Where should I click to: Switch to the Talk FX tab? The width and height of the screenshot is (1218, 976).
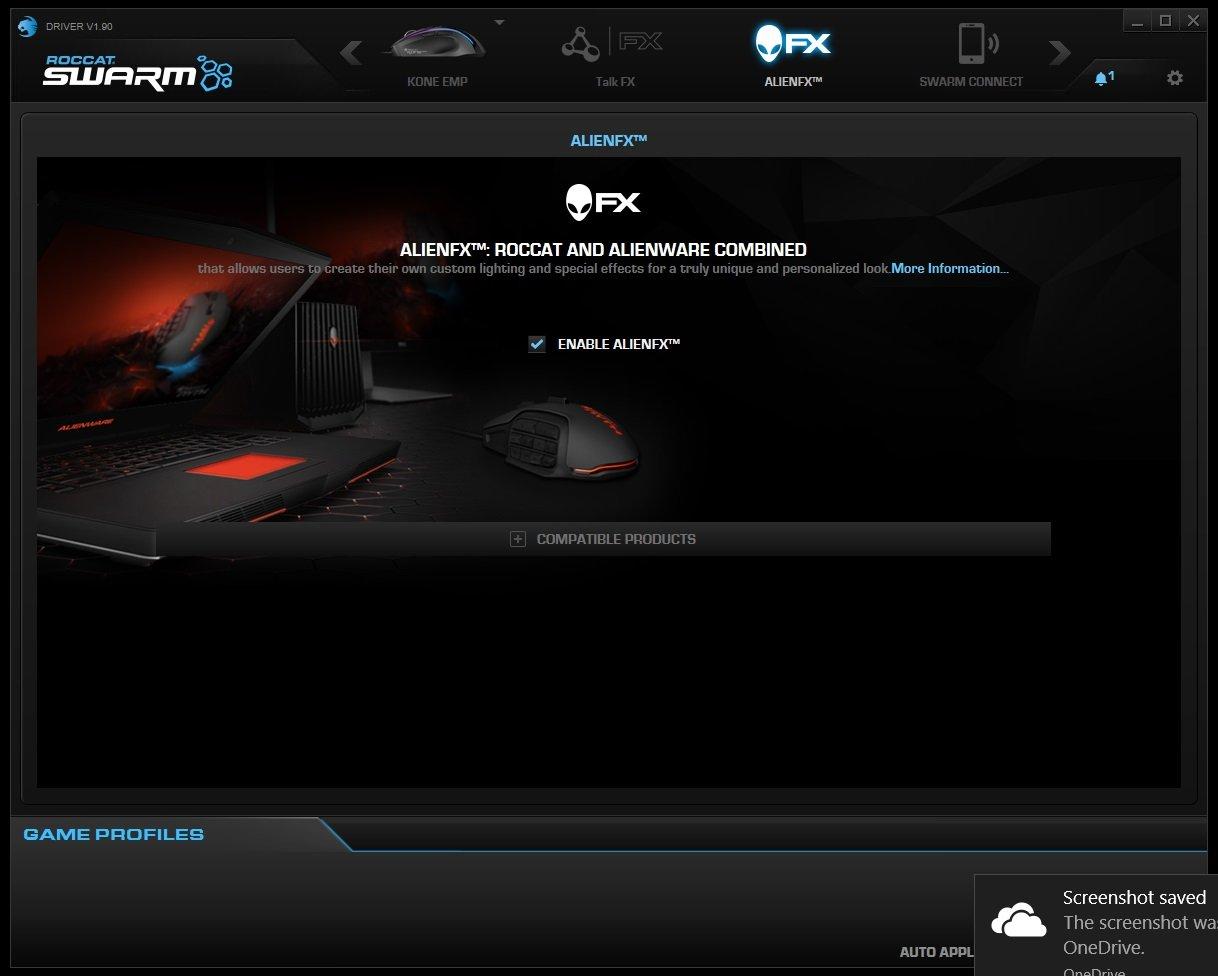(x=614, y=56)
